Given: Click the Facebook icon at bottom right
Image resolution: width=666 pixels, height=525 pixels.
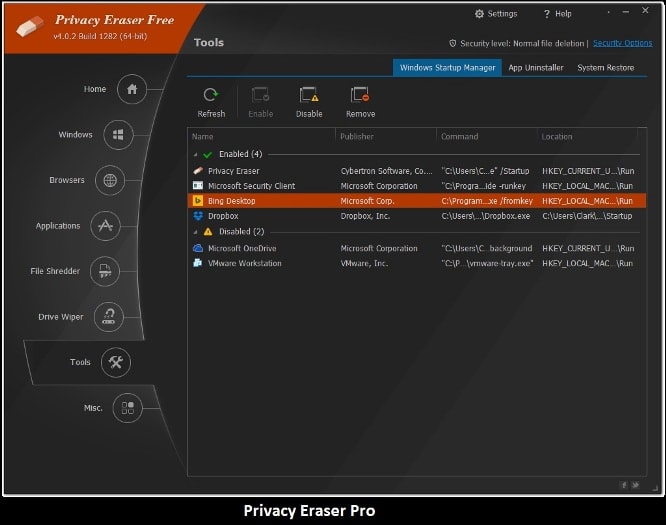Looking at the screenshot, I should (624, 485).
